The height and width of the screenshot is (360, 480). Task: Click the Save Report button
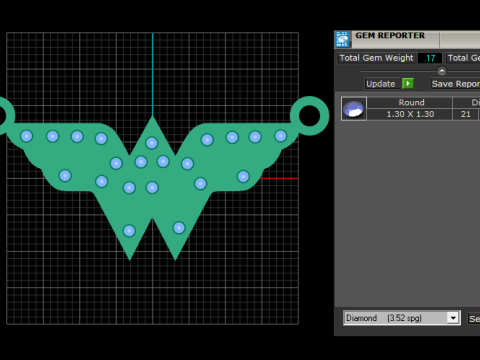coord(455,84)
